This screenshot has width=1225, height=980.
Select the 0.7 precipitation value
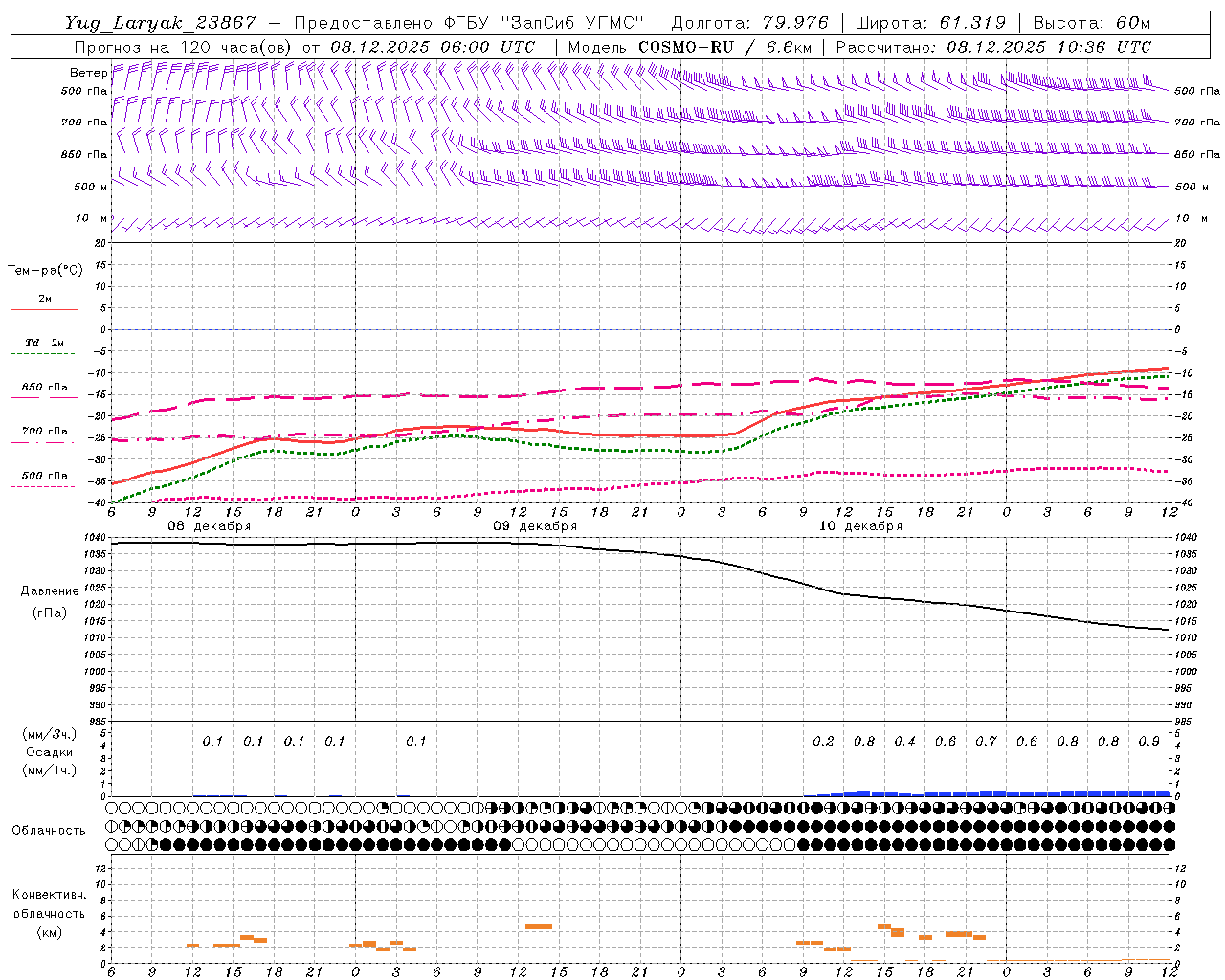[986, 742]
